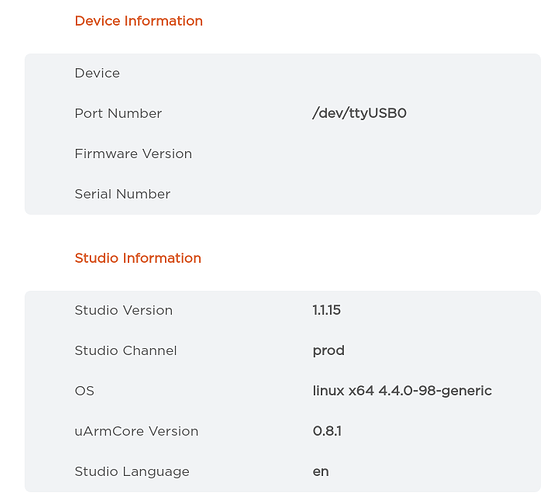Click the Serial Number label
Viewport: 551px width, 500px height.
click(122, 194)
